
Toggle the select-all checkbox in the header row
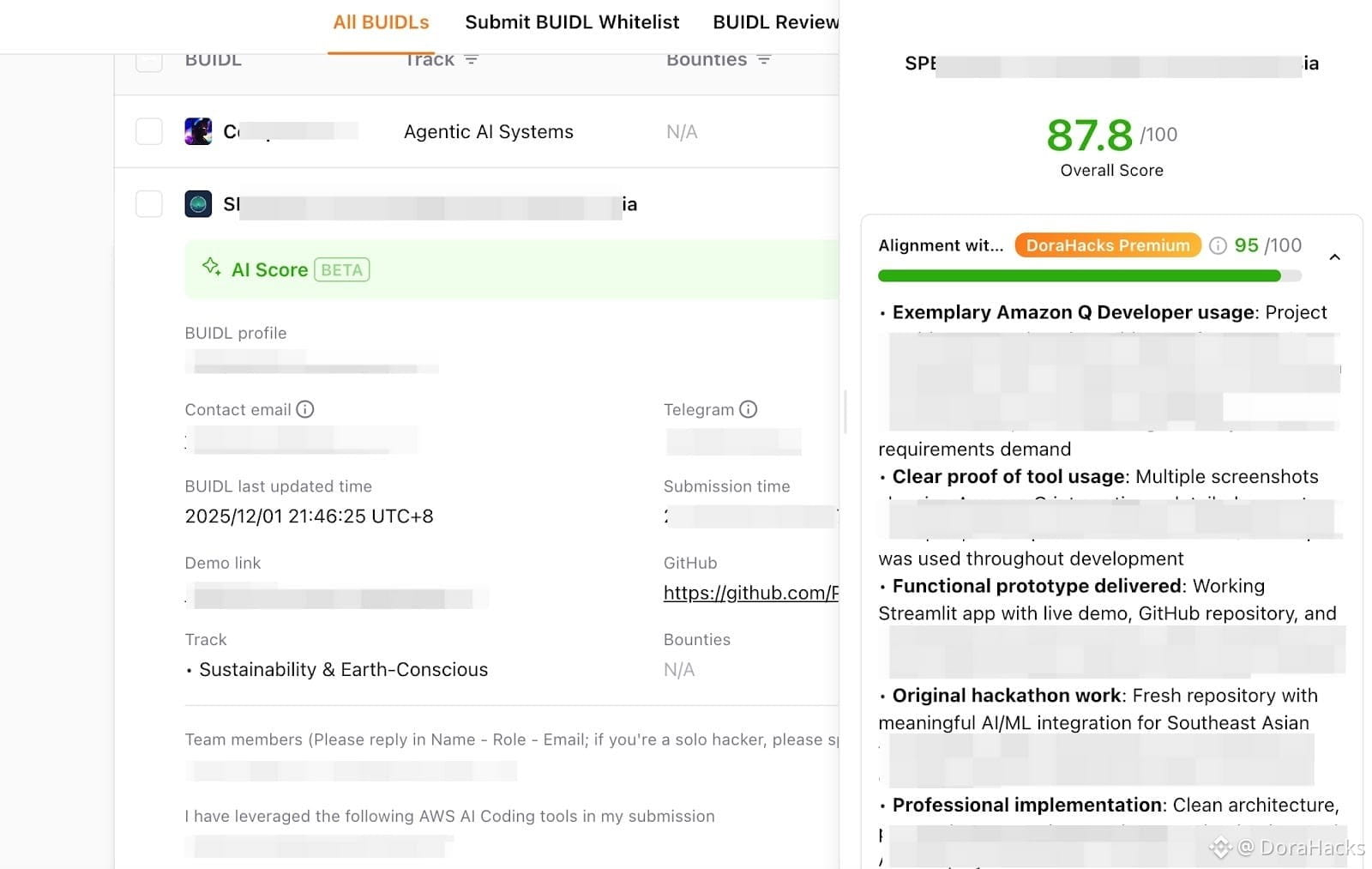point(149,60)
